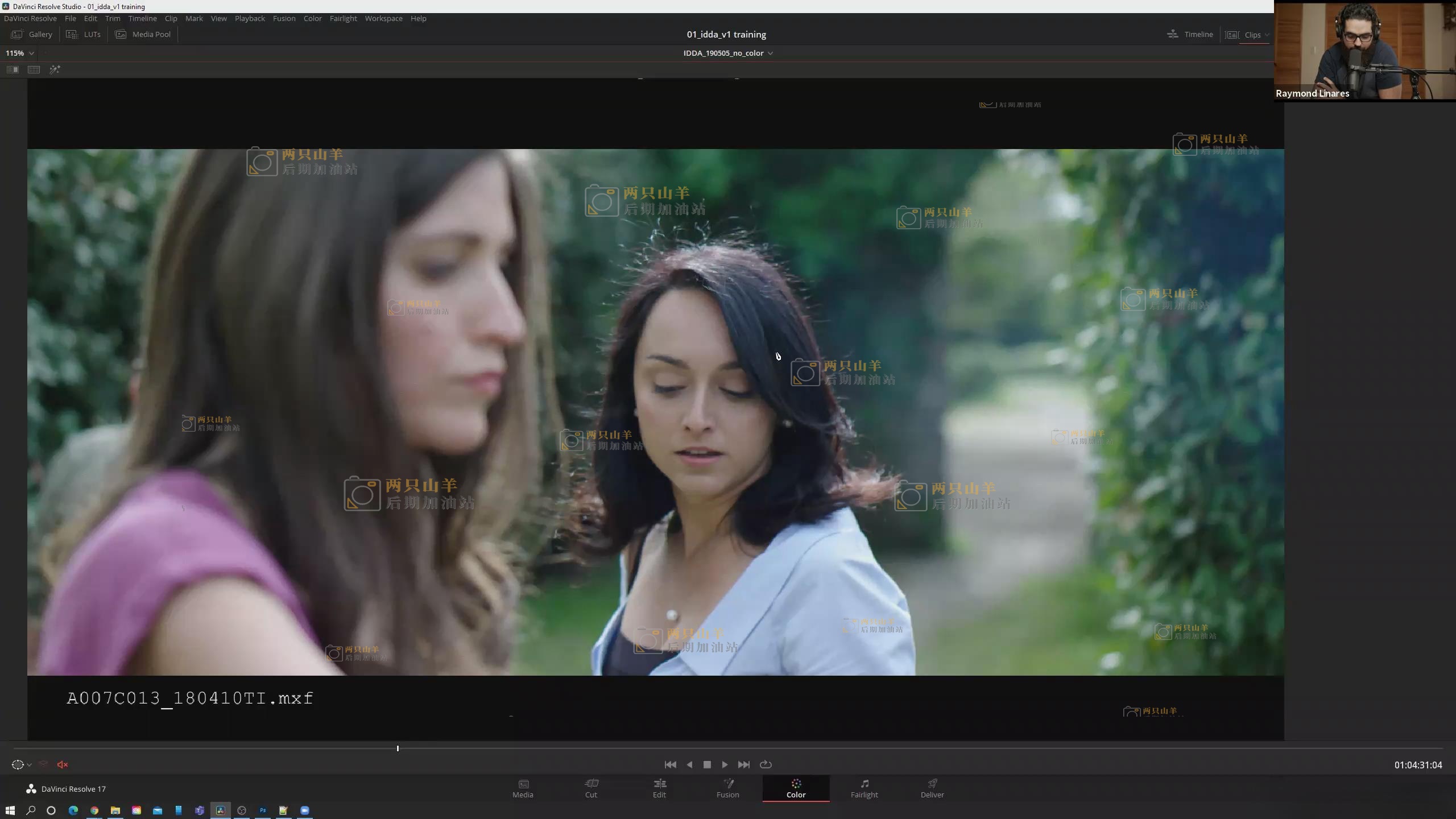The height and width of the screenshot is (819, 1456).
Task: Toggle split screen view icon
Action: pos(34,69)
